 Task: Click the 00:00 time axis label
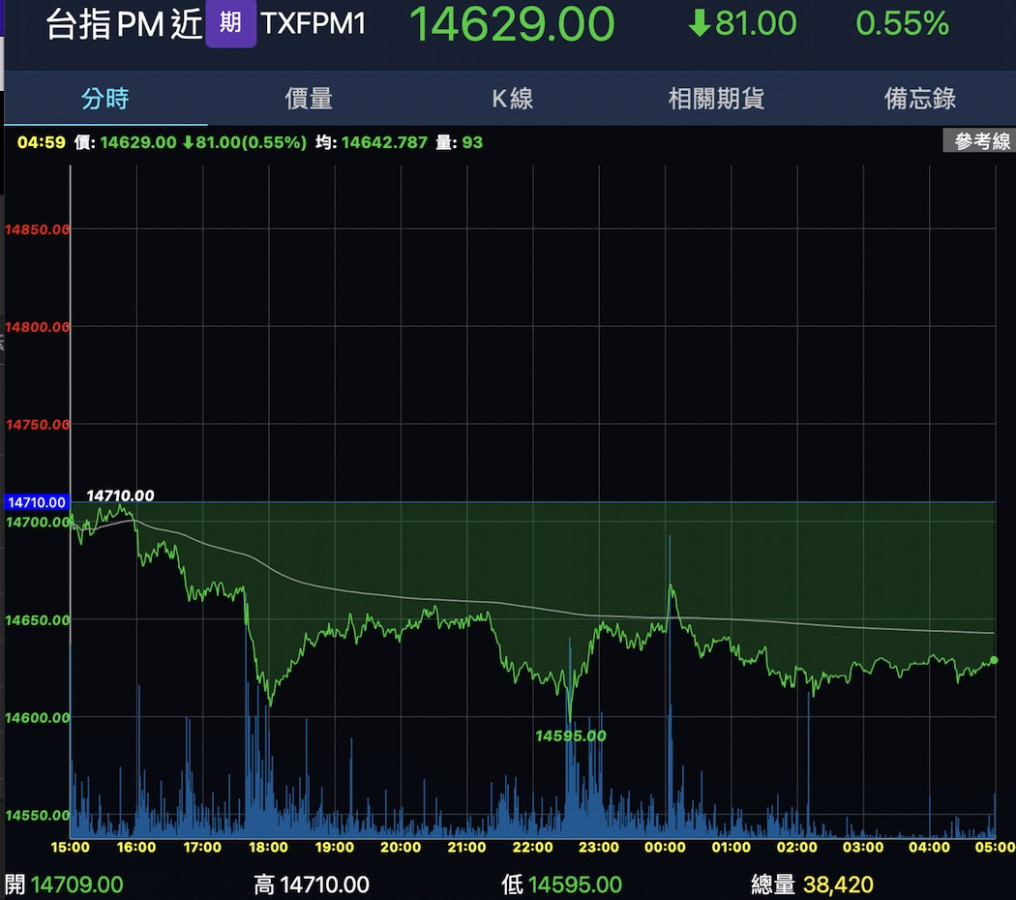(x=665, y=847)
